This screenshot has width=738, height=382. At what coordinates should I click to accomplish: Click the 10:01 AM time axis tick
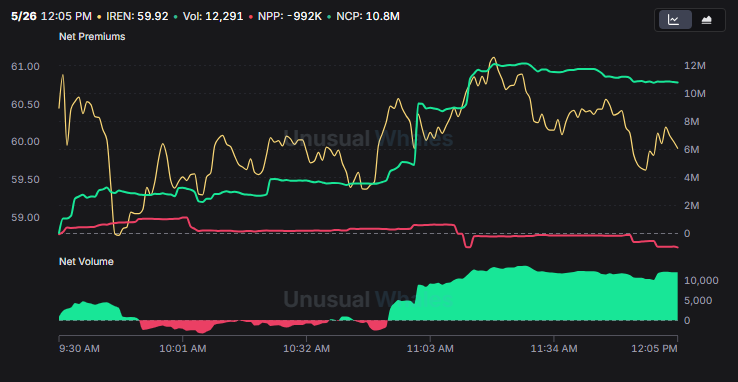[183, 349]
